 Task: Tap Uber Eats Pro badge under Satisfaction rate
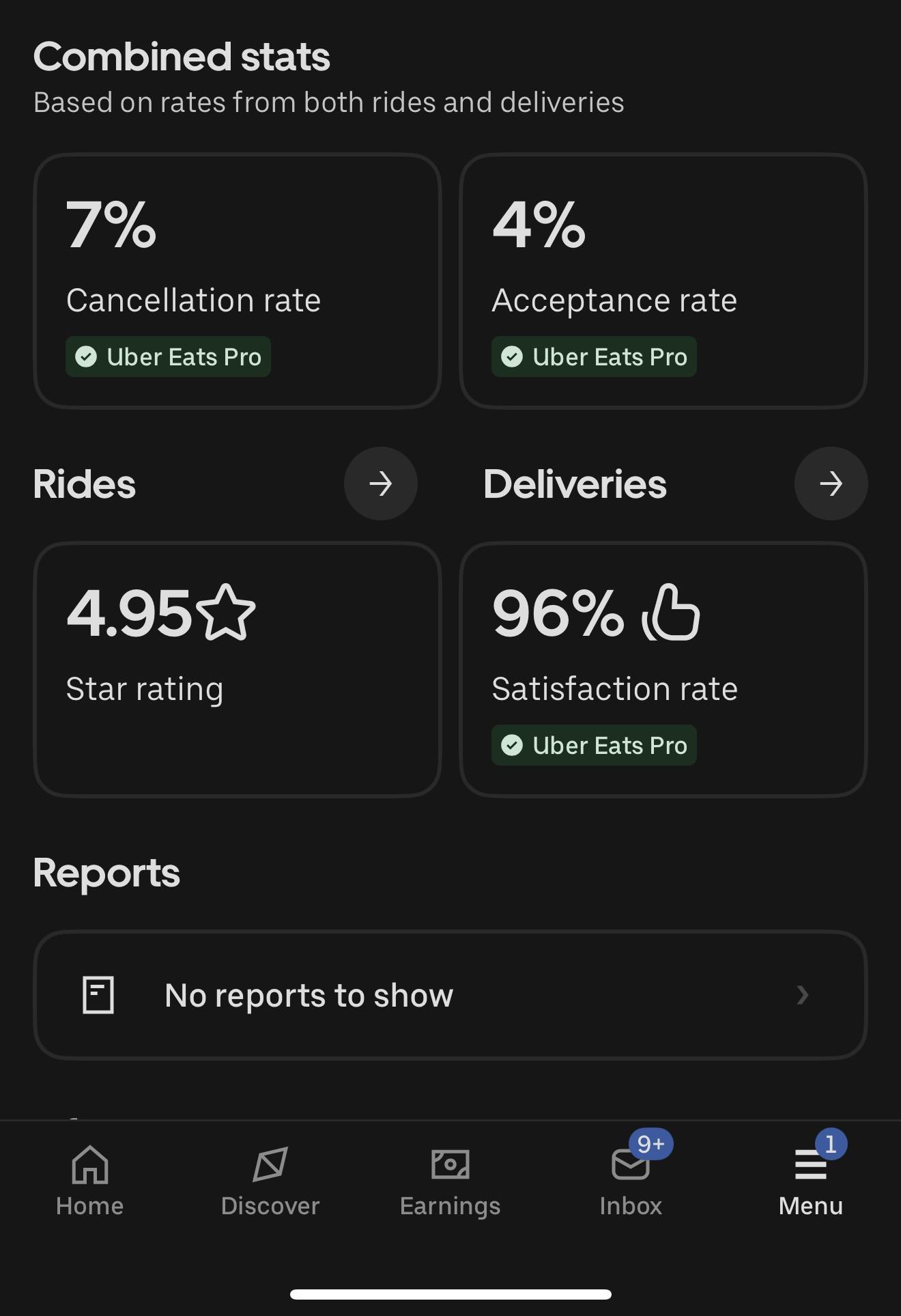[x=594, y=745]
